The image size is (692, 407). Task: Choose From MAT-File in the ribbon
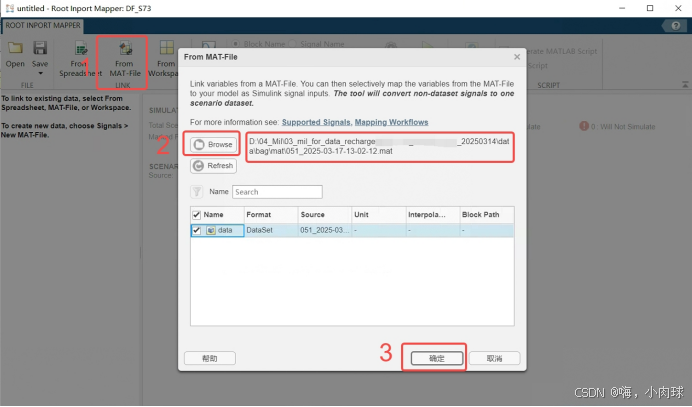click(125, 60)
